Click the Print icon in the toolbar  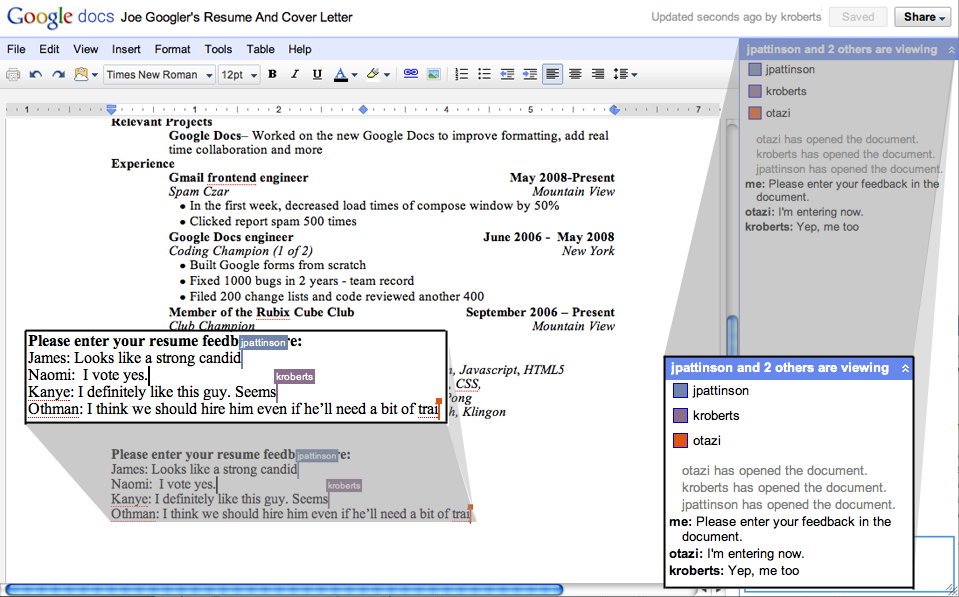click(13, 75)
